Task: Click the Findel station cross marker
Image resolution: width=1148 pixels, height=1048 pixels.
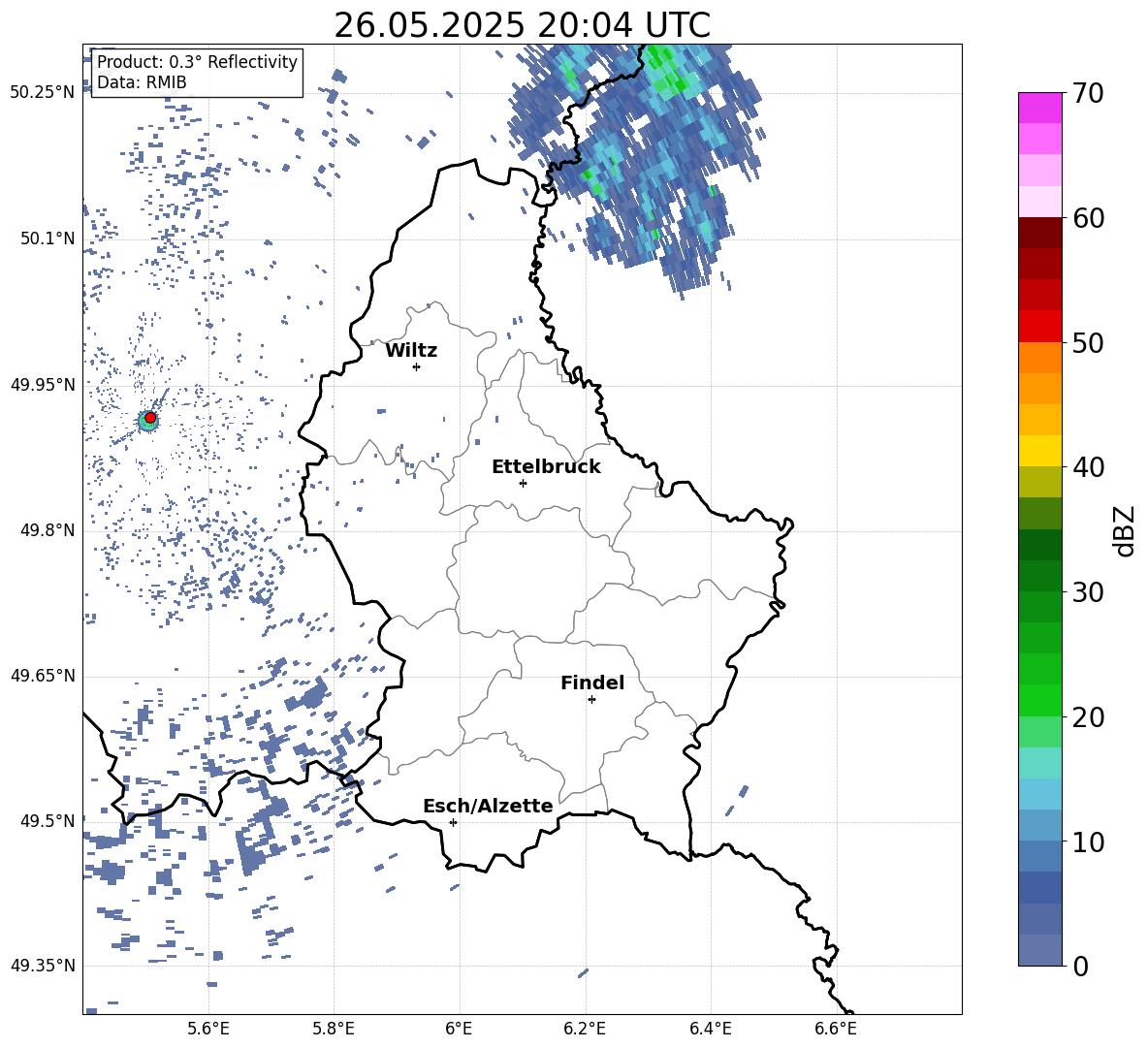Action: tap(591, 700)
